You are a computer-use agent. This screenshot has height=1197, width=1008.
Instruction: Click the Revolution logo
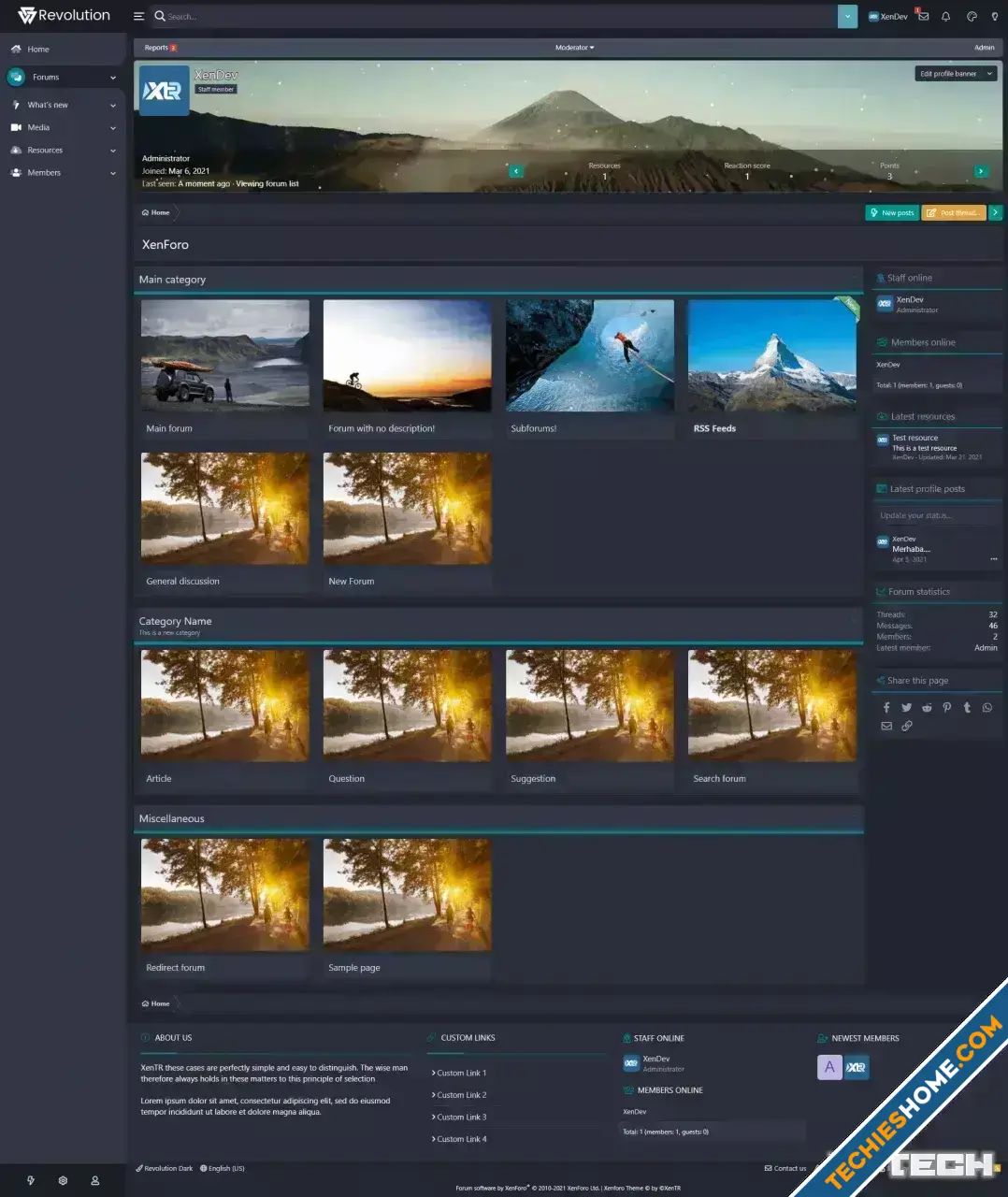point(64,15)
